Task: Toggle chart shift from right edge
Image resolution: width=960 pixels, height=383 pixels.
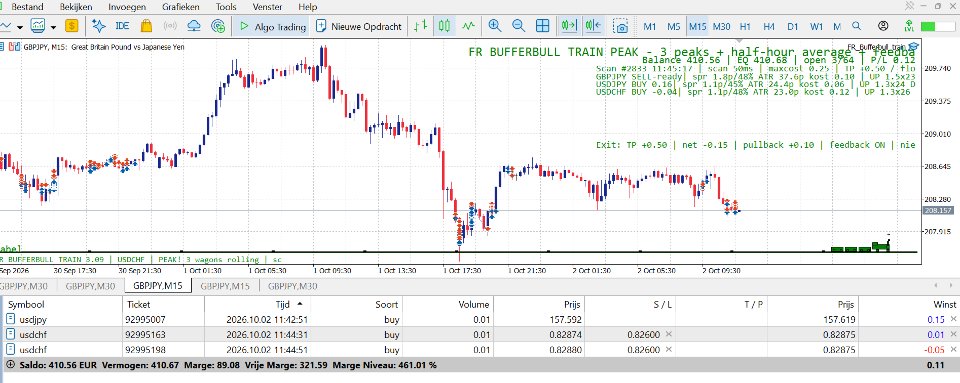Action: coord(593,26)
